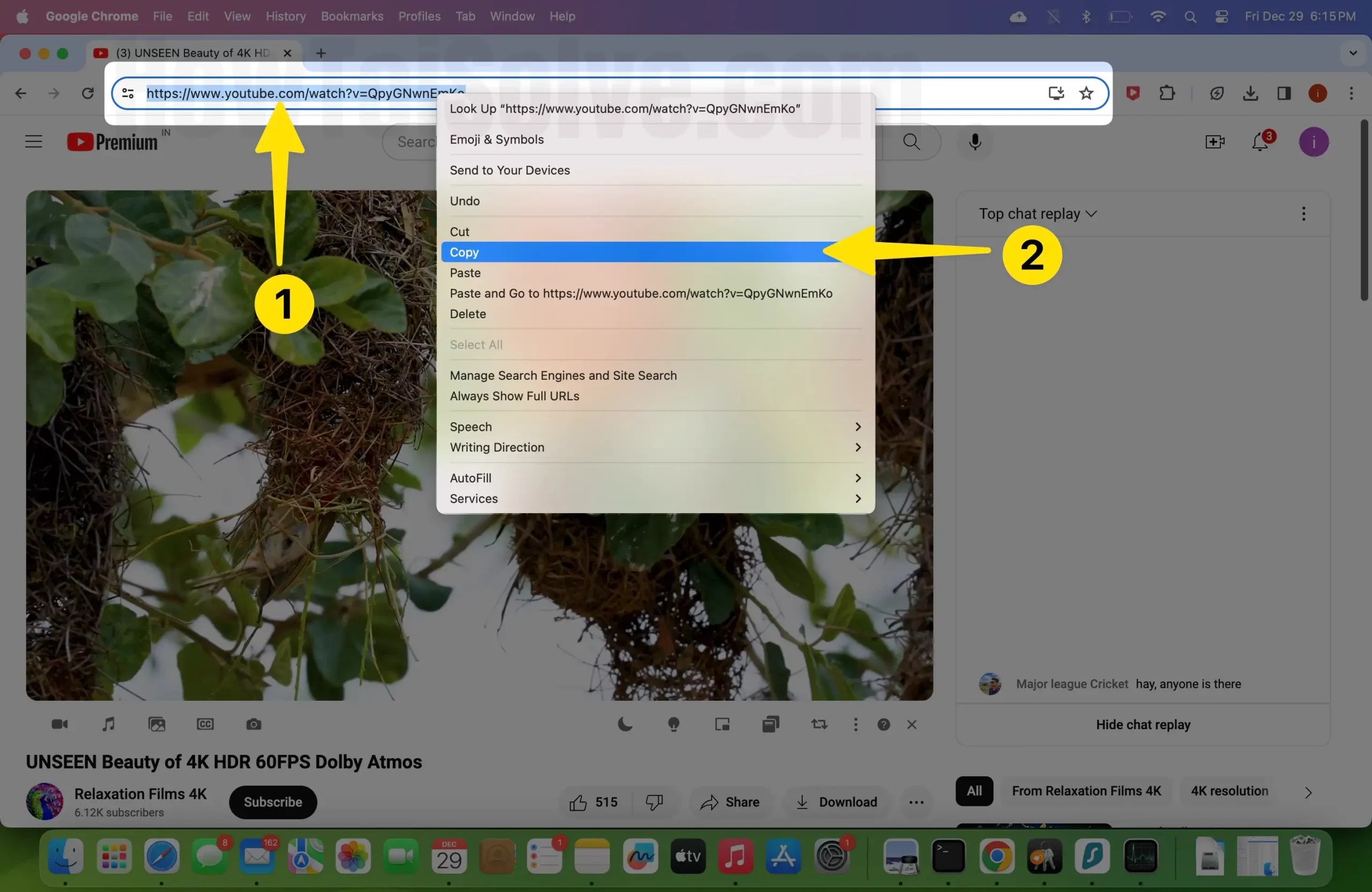Toggle ambient lighting with the lightbulb icon

click(673, 724)
